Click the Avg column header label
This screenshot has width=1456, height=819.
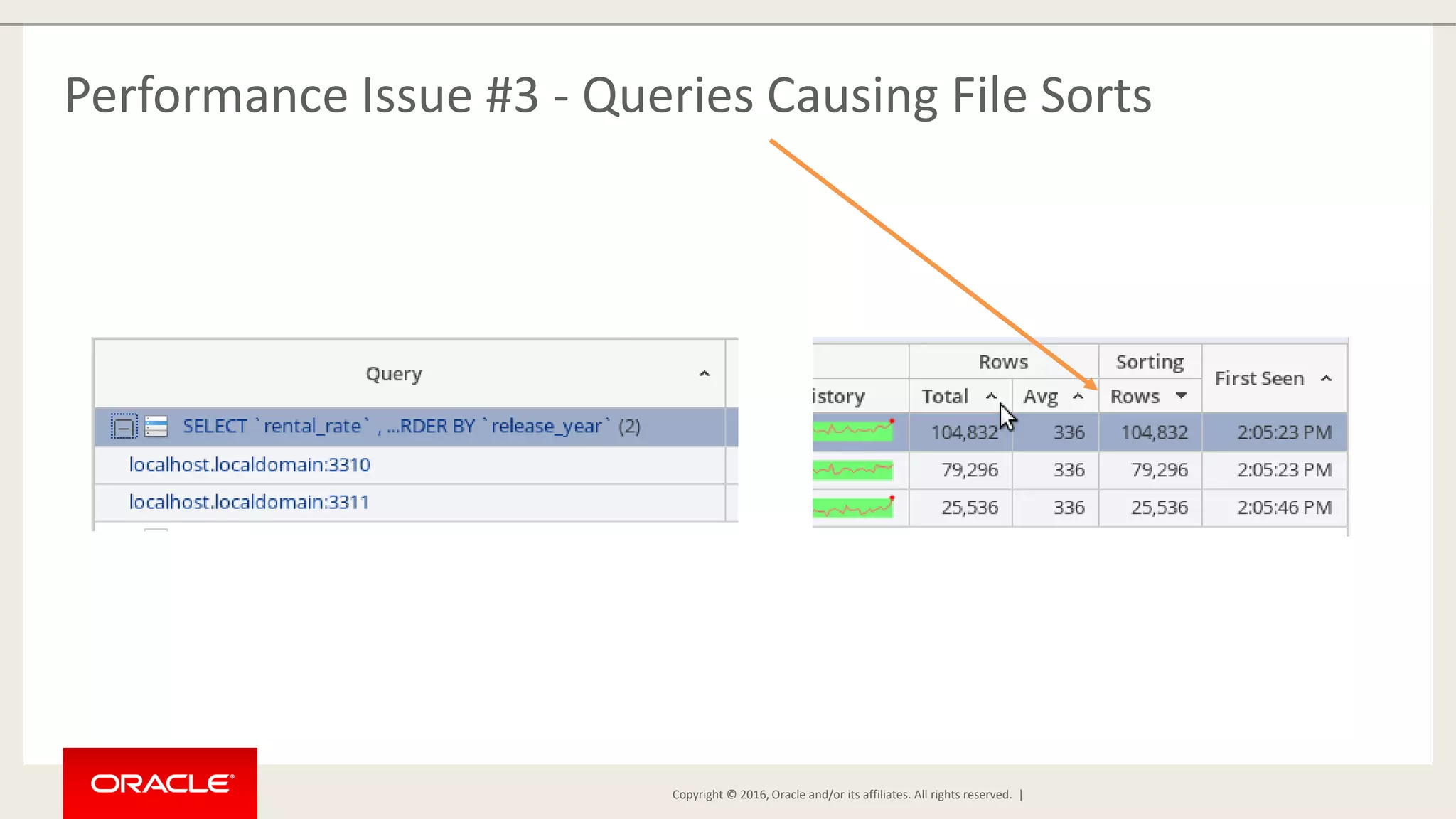click(1041, 397)
